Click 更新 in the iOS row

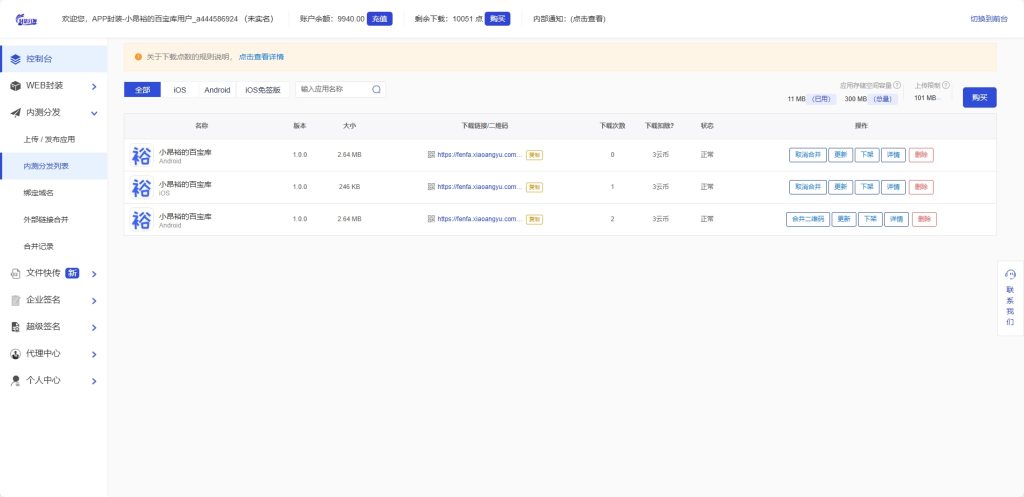[840, 187]
